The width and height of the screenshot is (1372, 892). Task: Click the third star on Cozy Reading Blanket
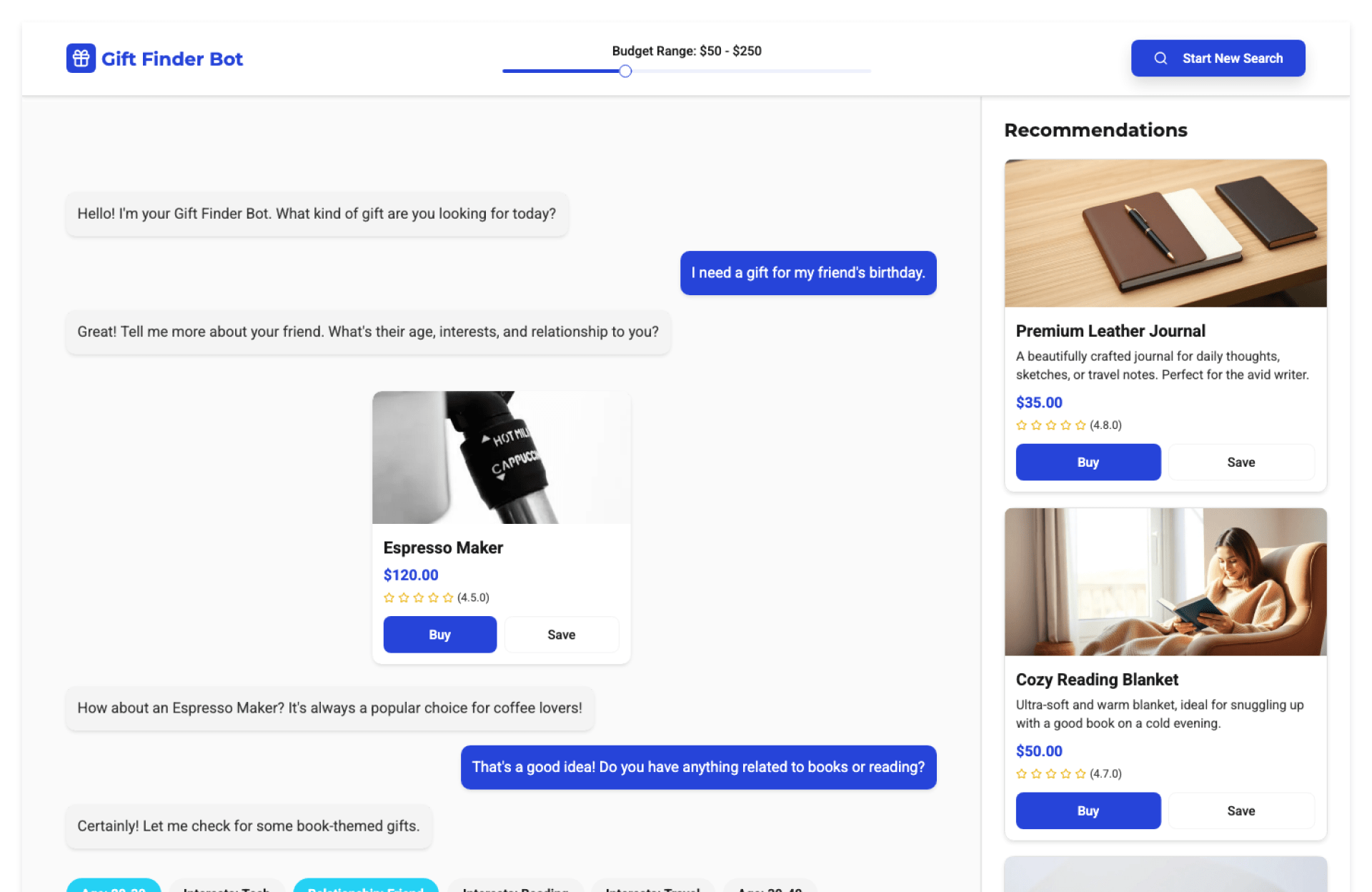coord(1051,774)
